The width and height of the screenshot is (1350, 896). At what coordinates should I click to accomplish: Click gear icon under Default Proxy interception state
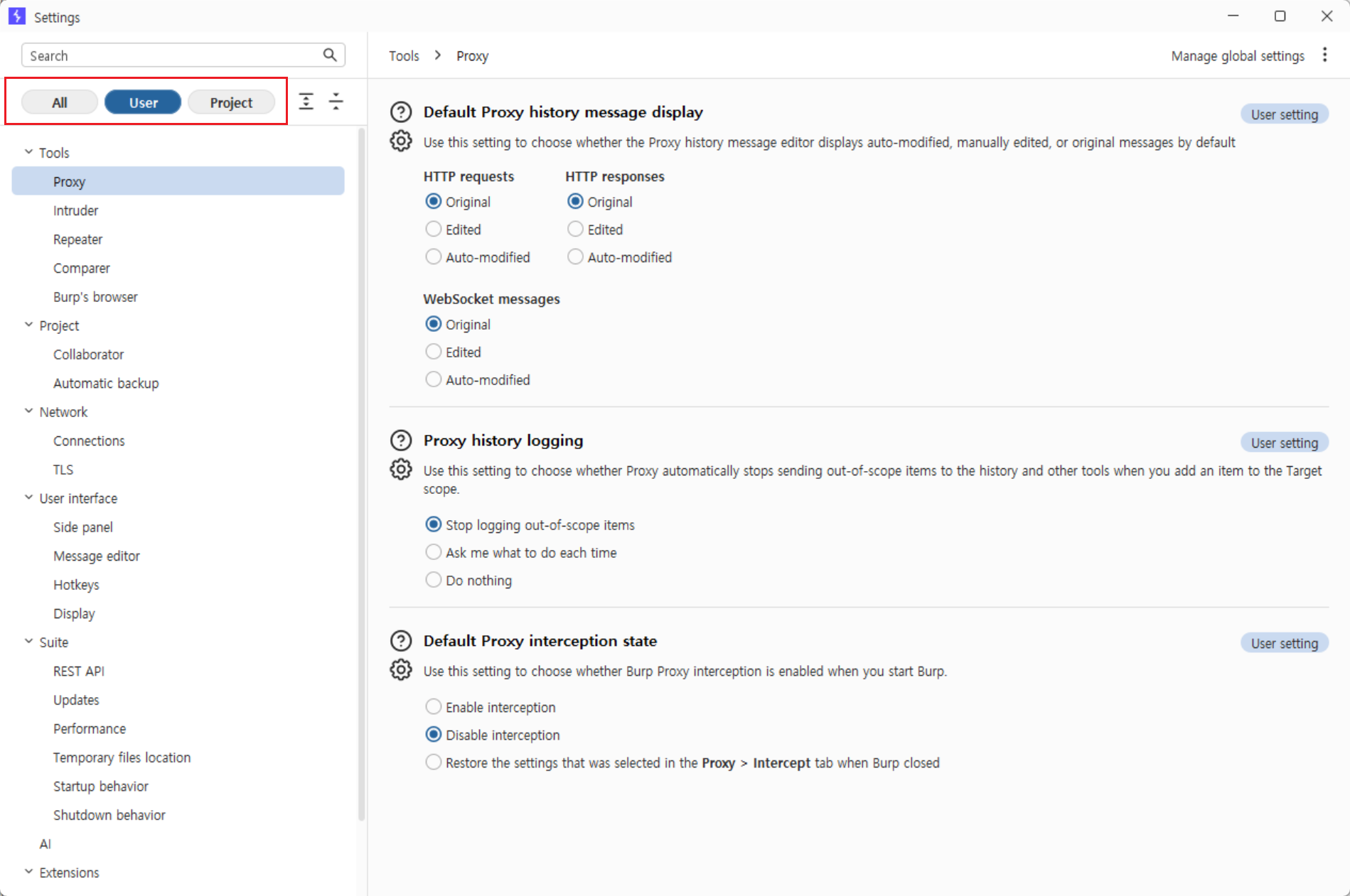(401, 670)
